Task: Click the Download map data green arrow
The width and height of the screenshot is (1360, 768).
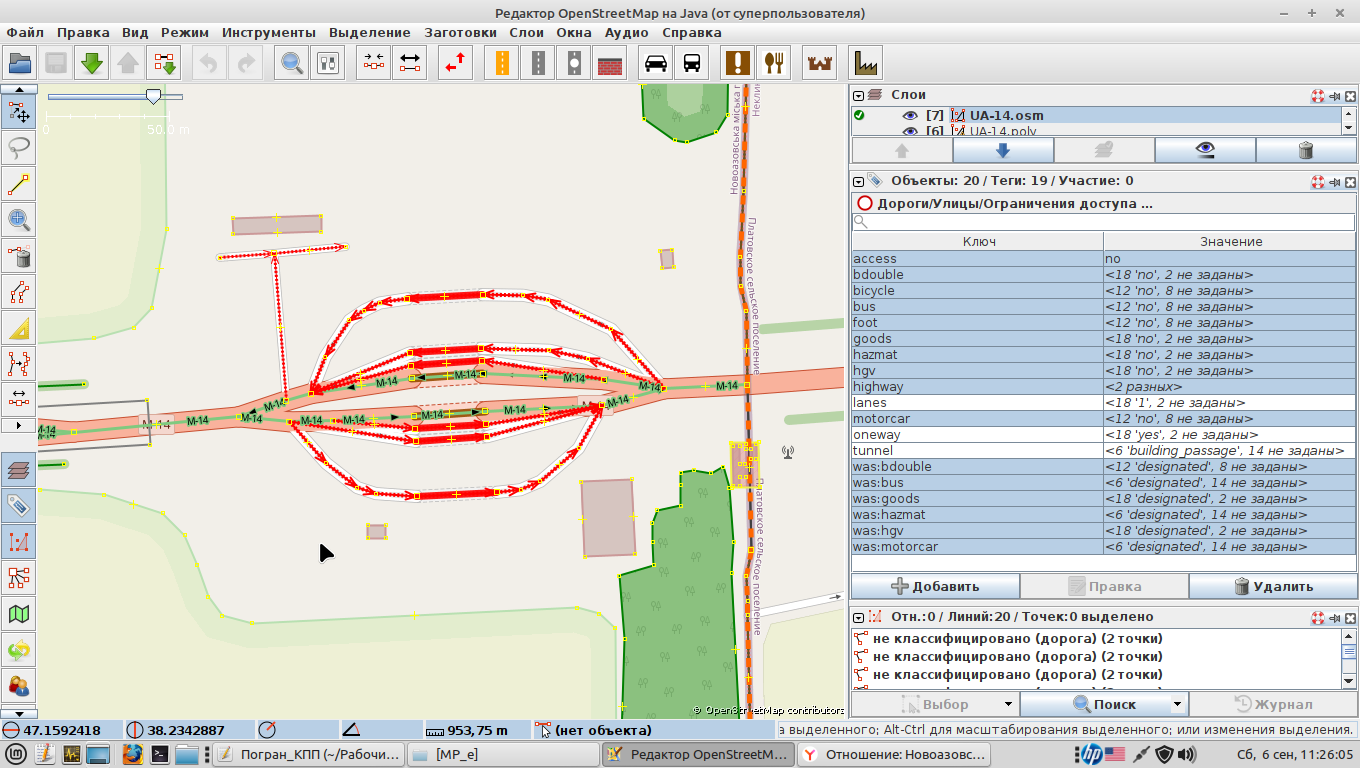Action: tap(92, 63)
